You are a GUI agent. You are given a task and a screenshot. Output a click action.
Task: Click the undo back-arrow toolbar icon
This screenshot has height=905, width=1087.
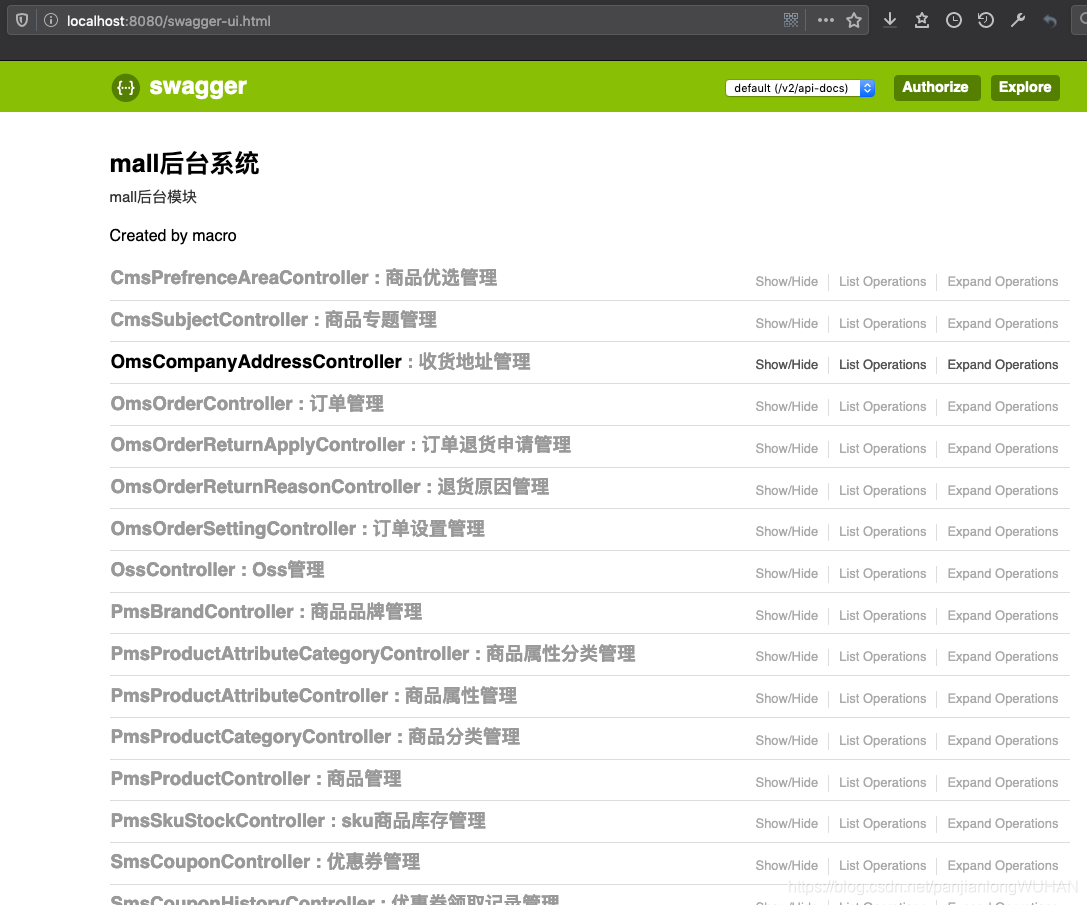[1050, 21]
